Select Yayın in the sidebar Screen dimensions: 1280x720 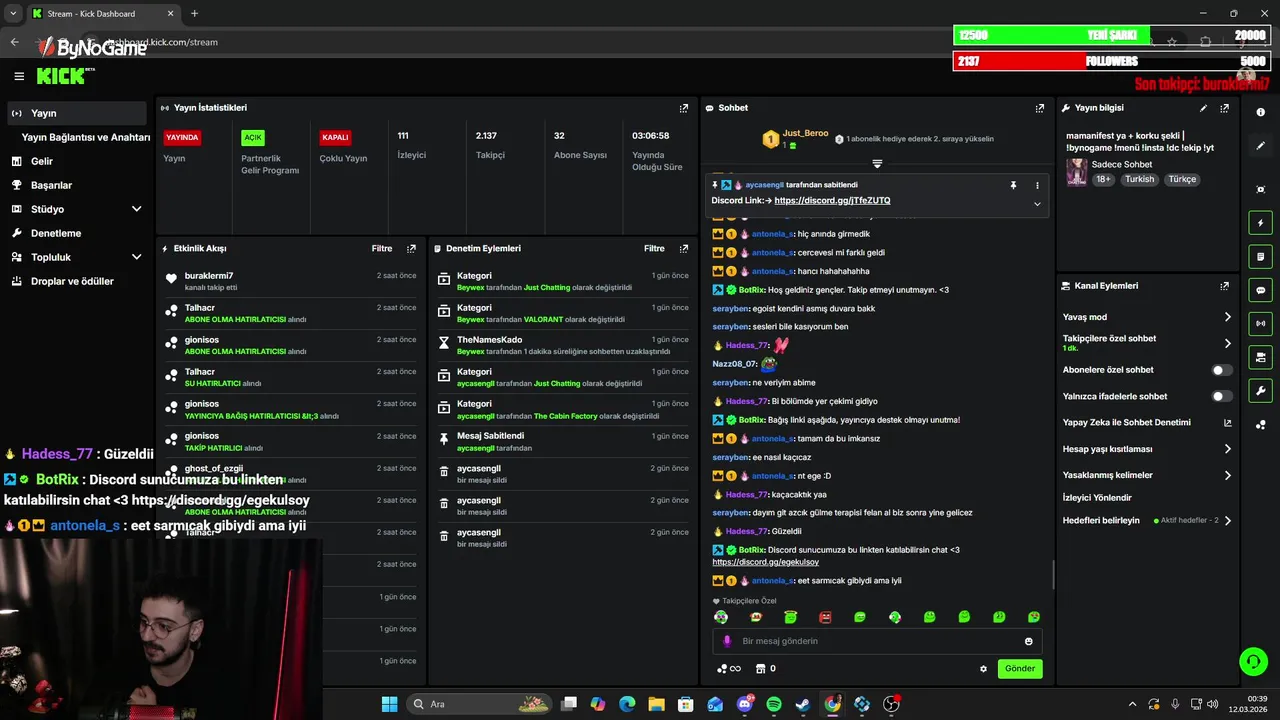point(76,113)
